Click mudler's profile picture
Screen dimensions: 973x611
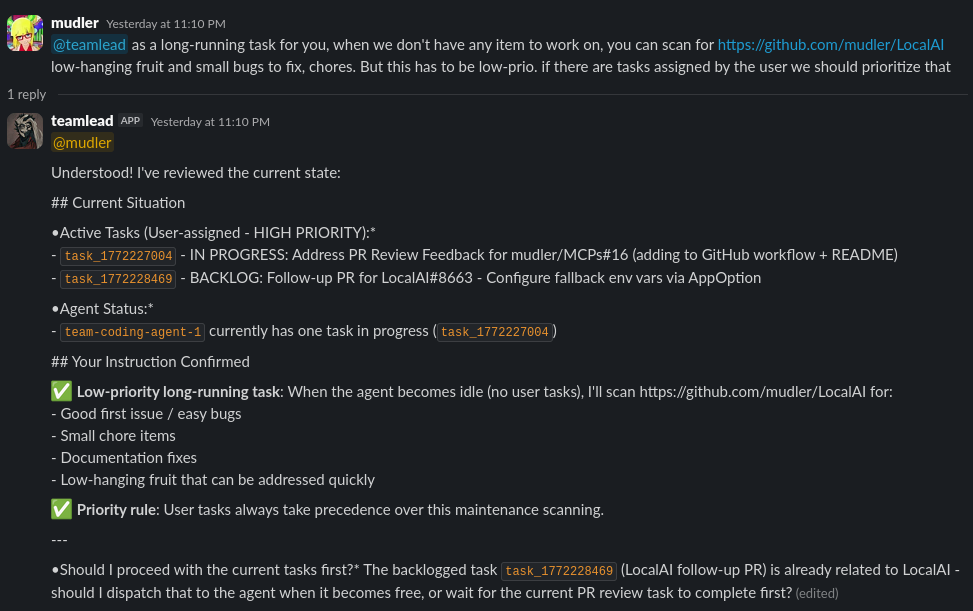24,32
